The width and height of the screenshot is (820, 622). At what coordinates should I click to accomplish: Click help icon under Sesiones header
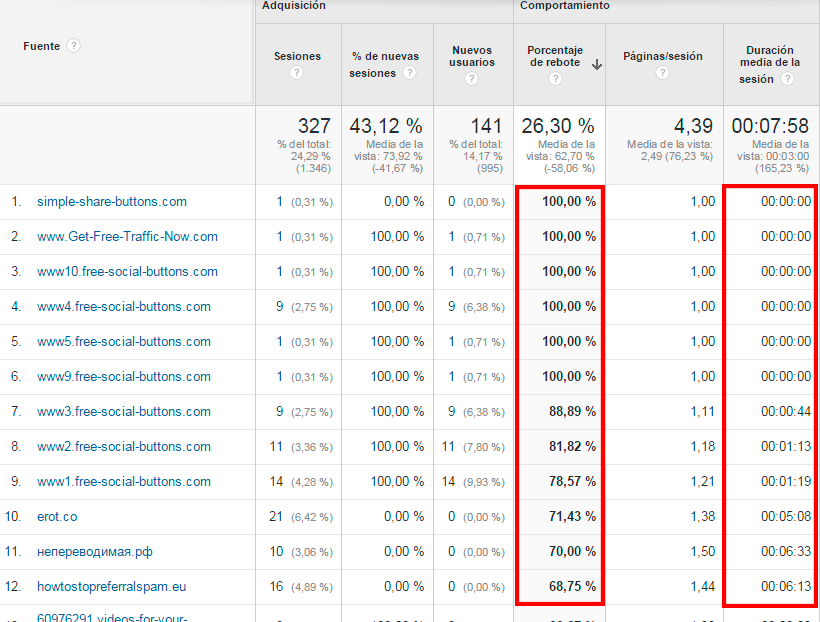[x=296, y=73]
